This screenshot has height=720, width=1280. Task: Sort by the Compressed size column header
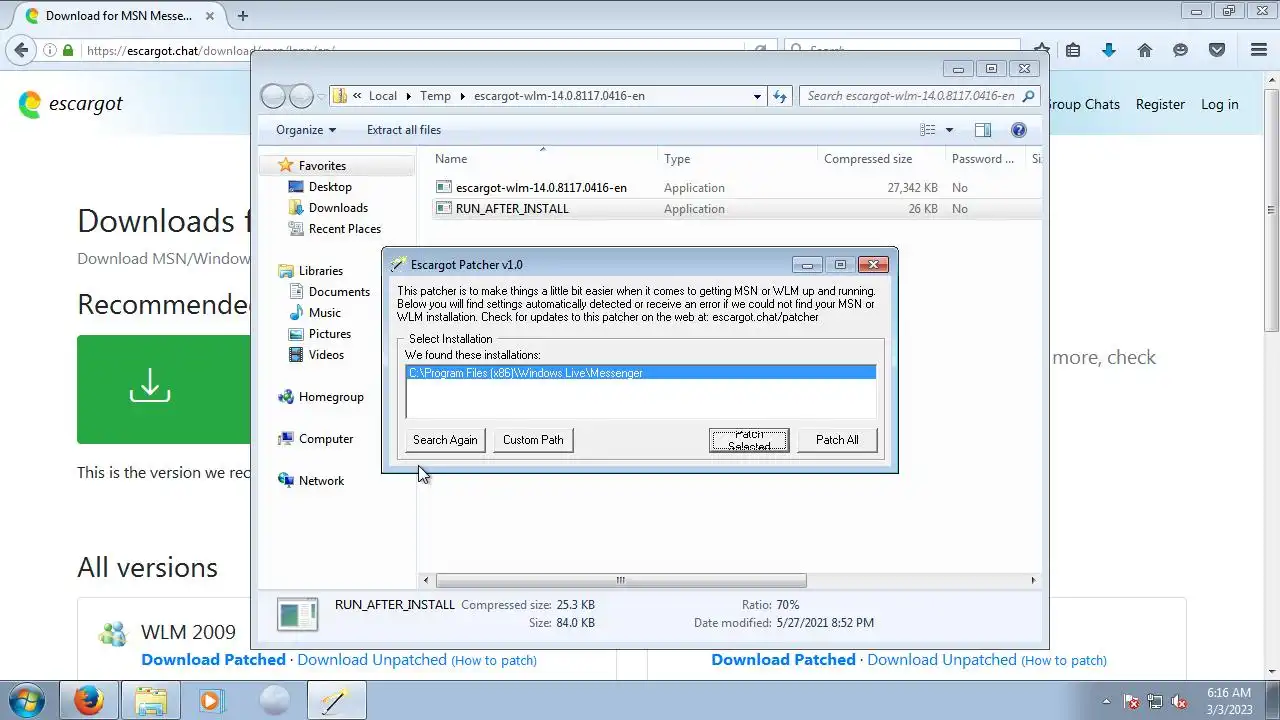(x=868, y=159)
